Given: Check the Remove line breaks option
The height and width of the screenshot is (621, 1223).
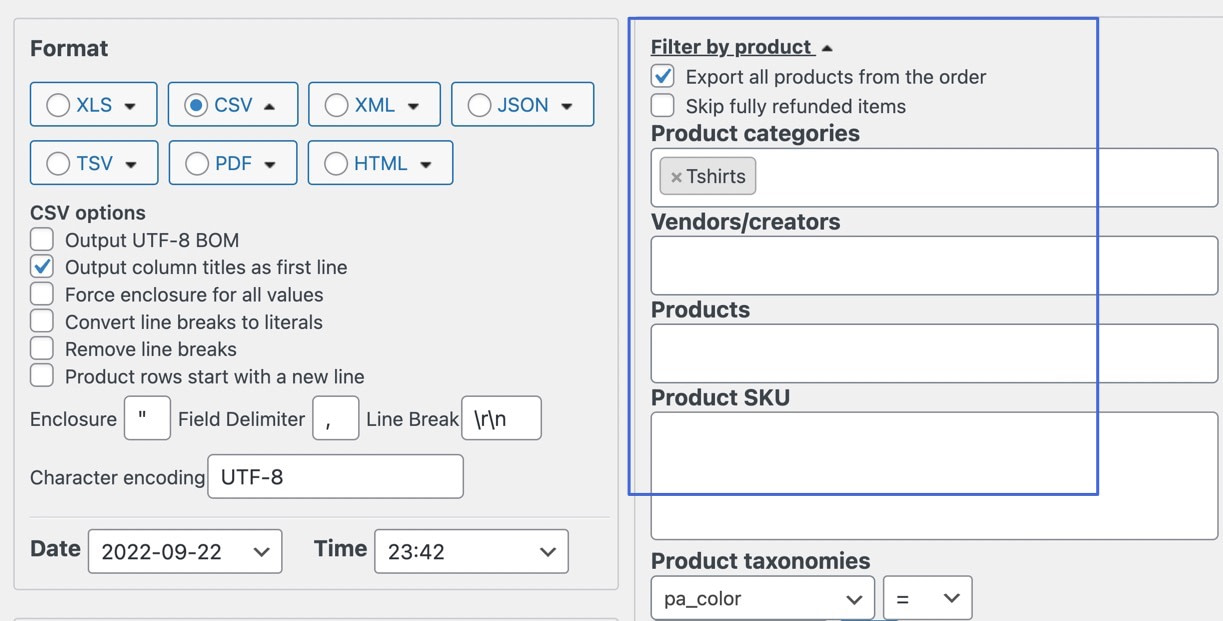Looking at the screenshot, I should pyautogui.click(x=42, y=349).
